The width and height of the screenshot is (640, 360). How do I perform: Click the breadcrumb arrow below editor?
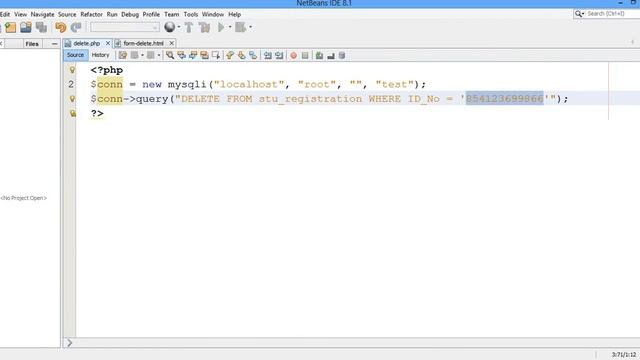[69, 342]
